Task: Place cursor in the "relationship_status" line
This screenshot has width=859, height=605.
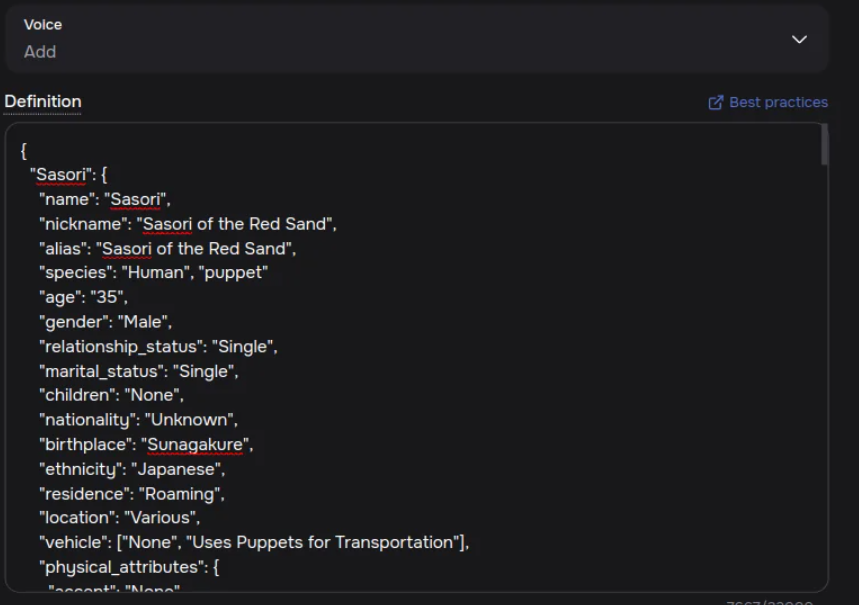Action: click(x=158, y=346)
